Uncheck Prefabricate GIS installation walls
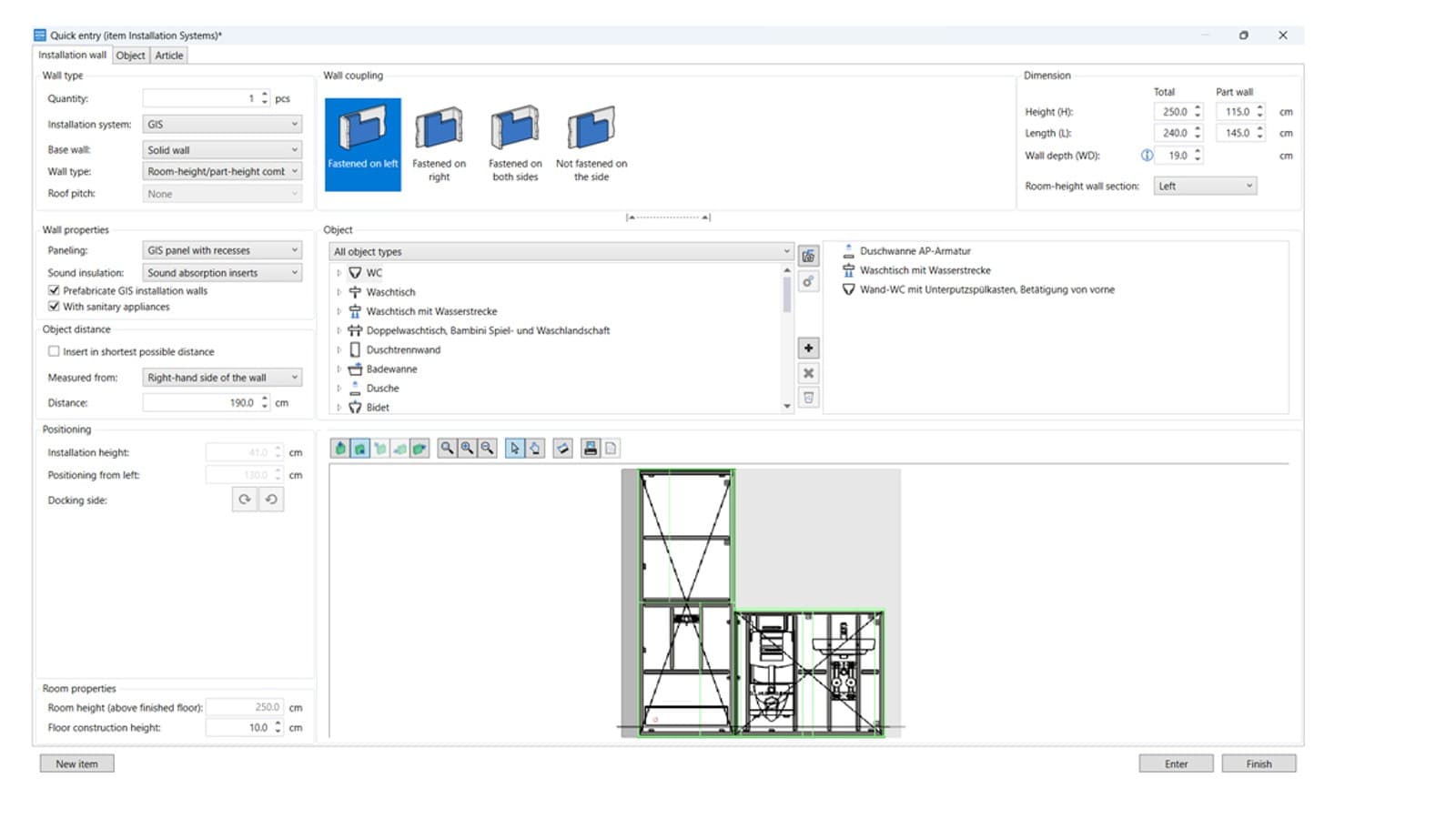1456x819 pixels. pyautogui.click(x=54, y=290)
